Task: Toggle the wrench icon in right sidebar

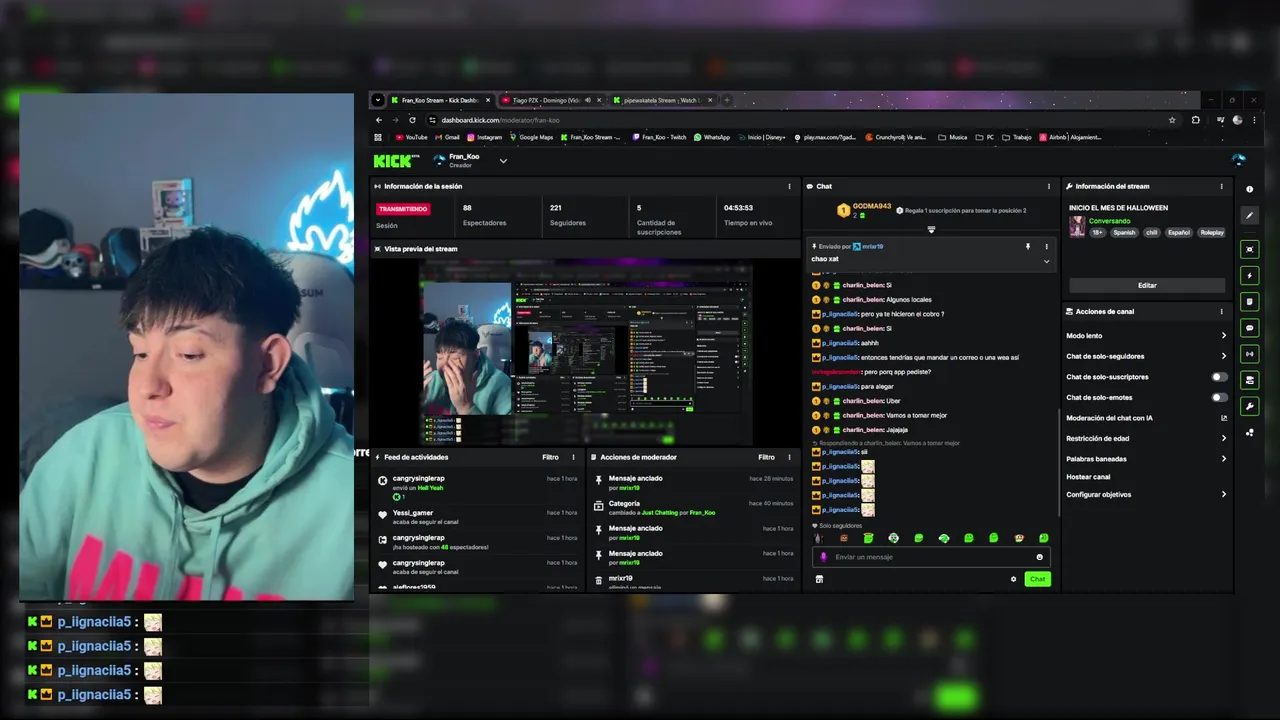Action: (x=1249, y=406)
